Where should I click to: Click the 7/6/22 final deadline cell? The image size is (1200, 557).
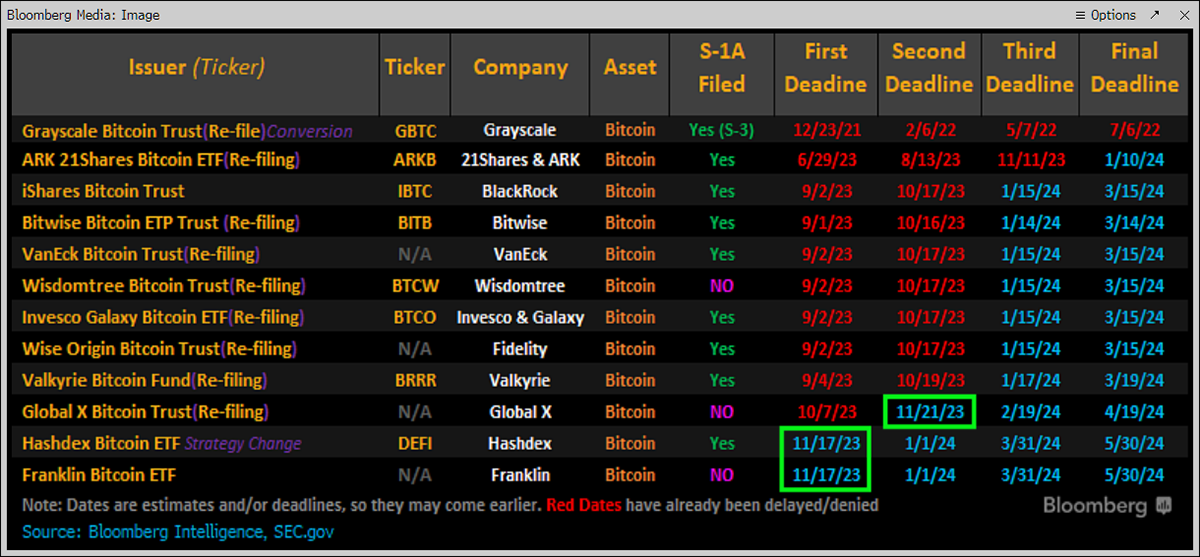tap(1134, 130)
